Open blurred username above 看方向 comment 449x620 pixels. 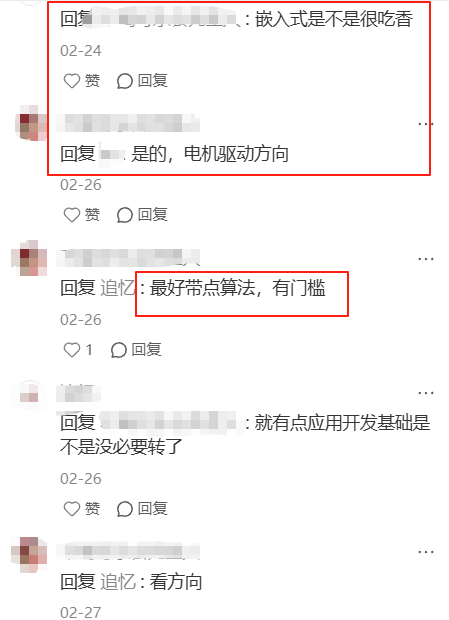[128, 551]
